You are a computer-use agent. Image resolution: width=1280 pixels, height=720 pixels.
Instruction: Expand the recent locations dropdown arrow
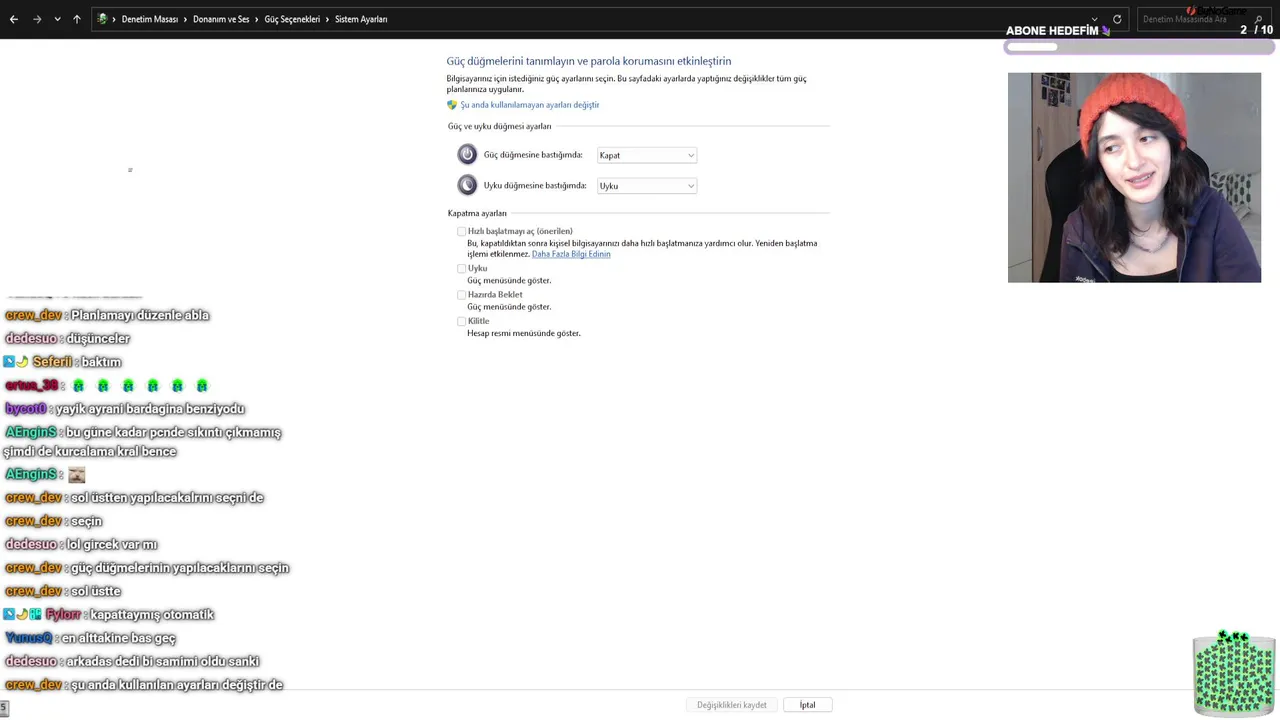57,19
